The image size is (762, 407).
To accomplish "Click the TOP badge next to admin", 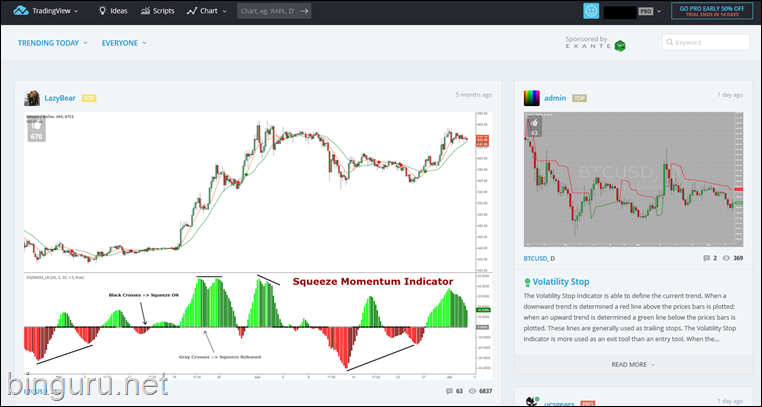I will [579, 98].
